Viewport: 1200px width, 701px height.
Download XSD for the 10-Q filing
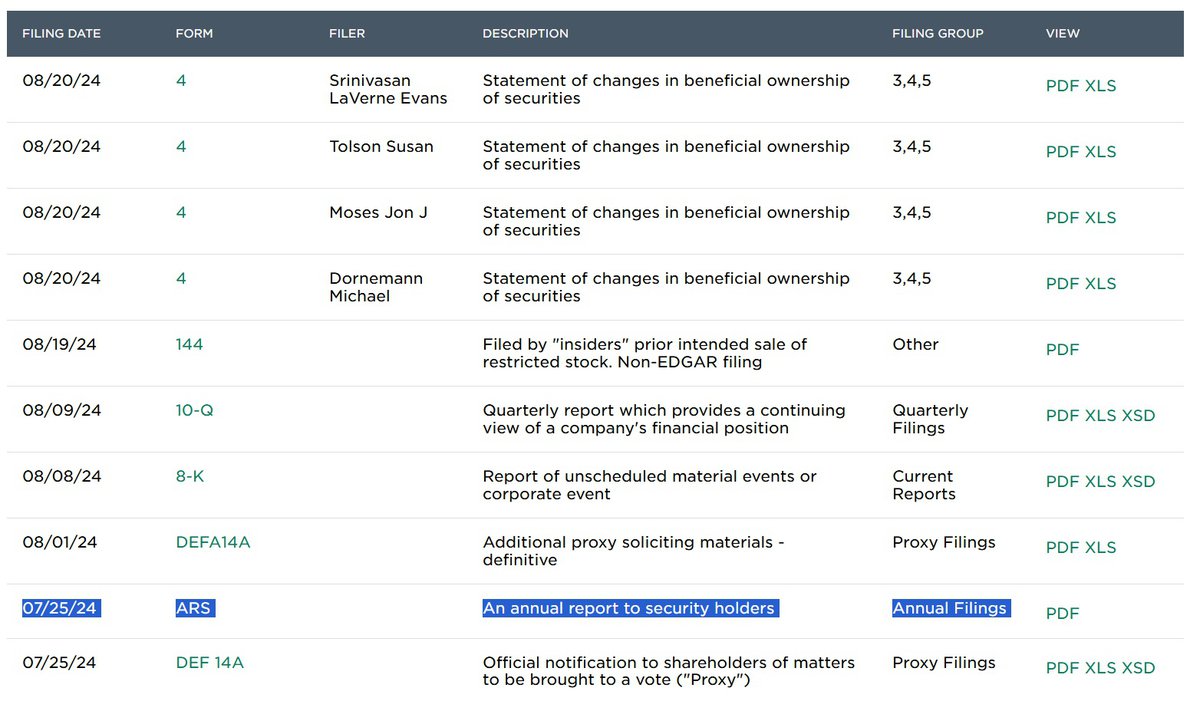(x=1138, y=416)
